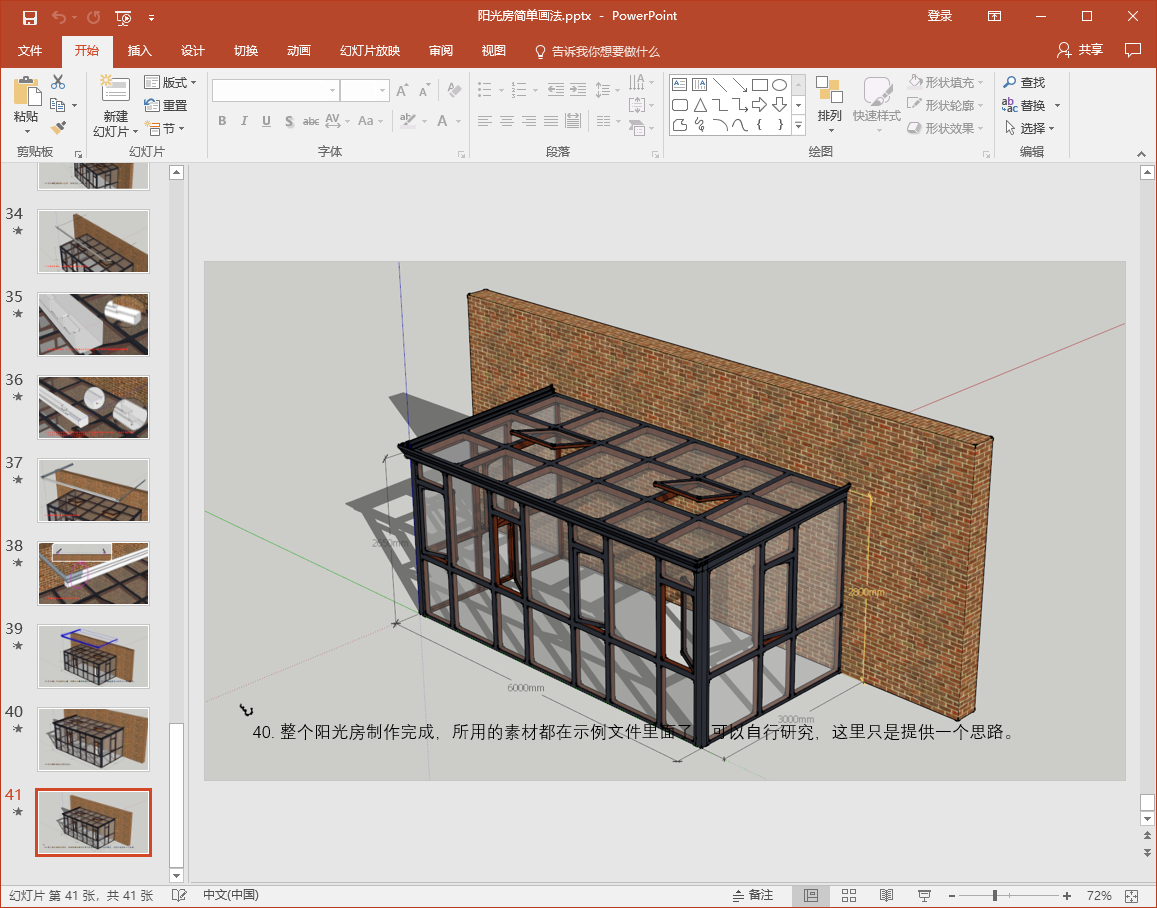Toggle Bold formatting button
Image resolution: width=1157 pixels, height=908 pixels.
(x=222, y=121)
